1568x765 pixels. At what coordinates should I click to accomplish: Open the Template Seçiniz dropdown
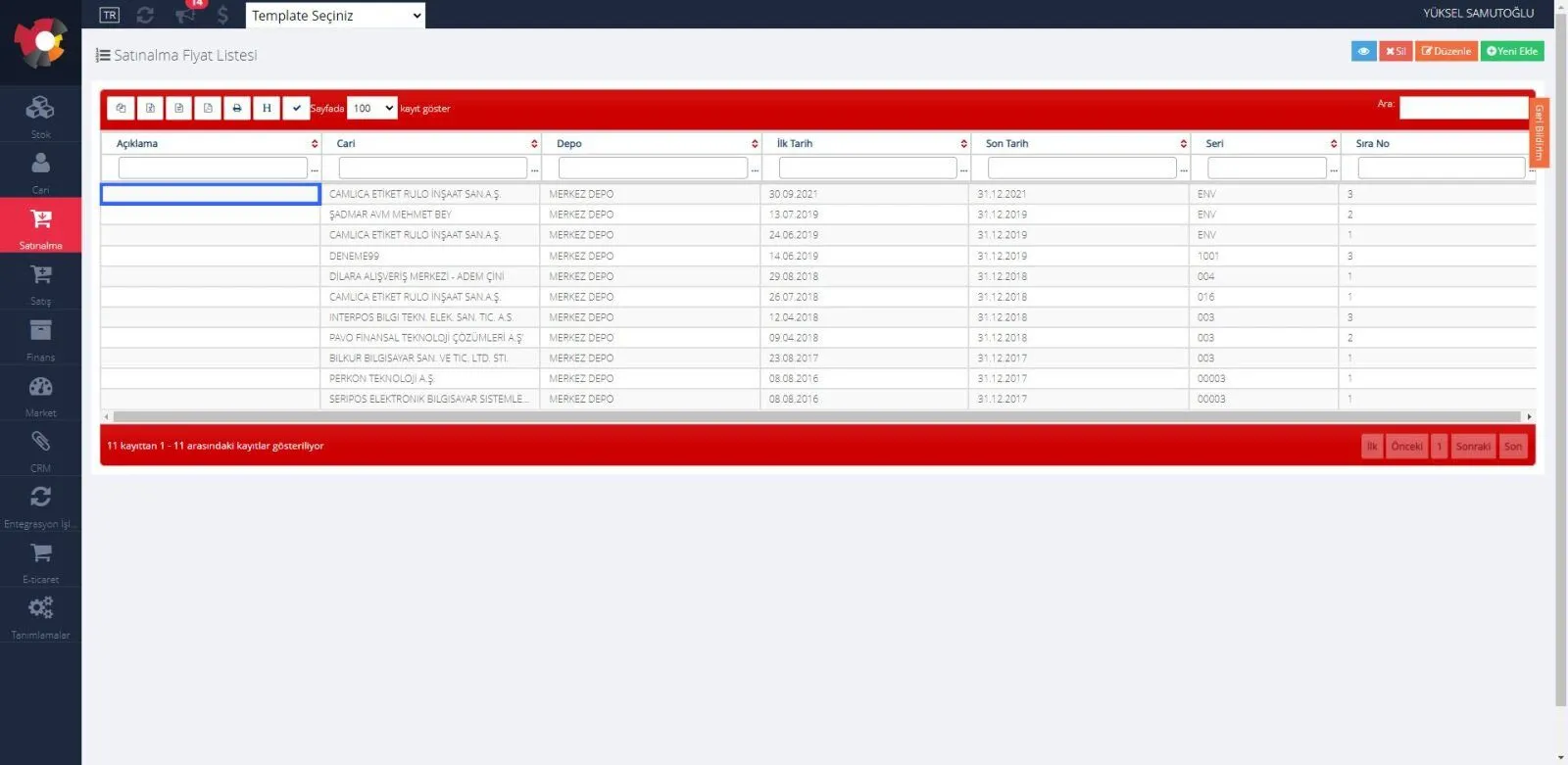tap(335, 15)
